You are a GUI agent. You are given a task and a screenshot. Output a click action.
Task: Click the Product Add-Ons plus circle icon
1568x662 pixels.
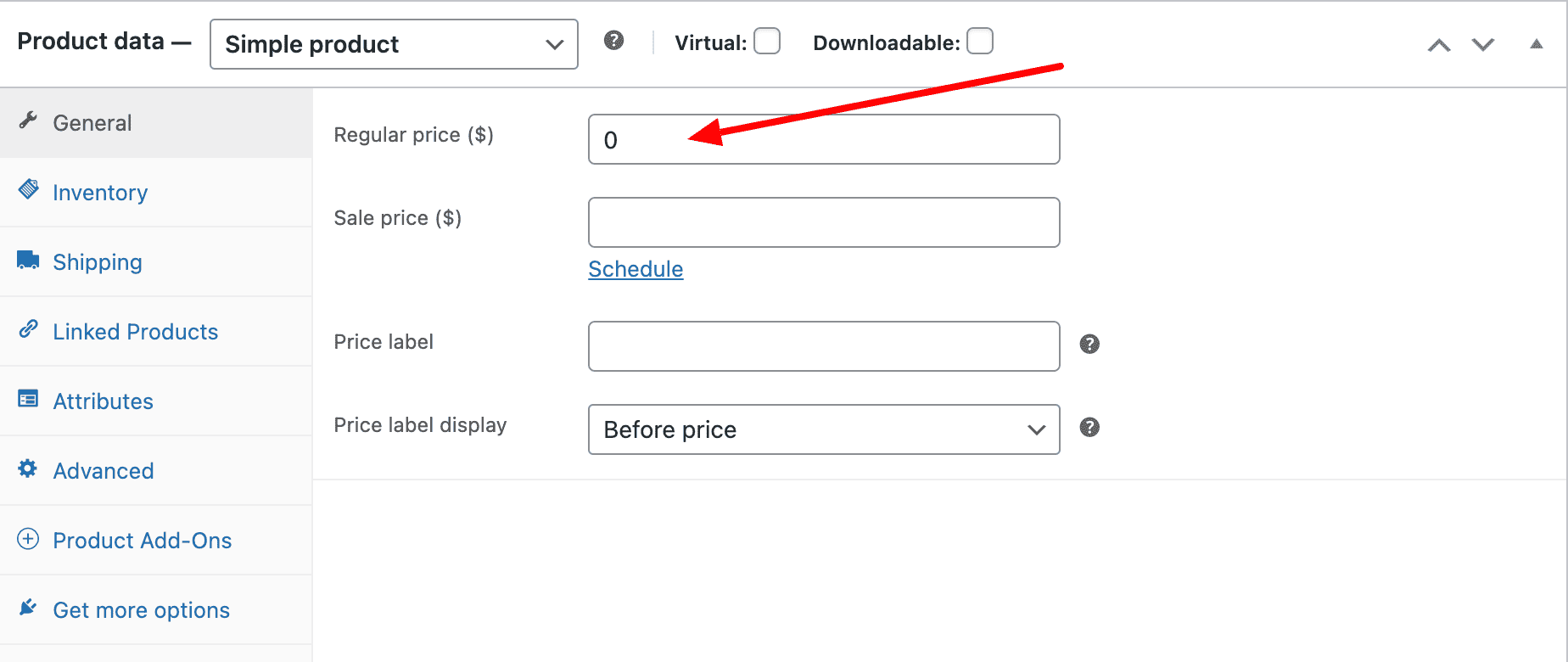pos(28,539)
